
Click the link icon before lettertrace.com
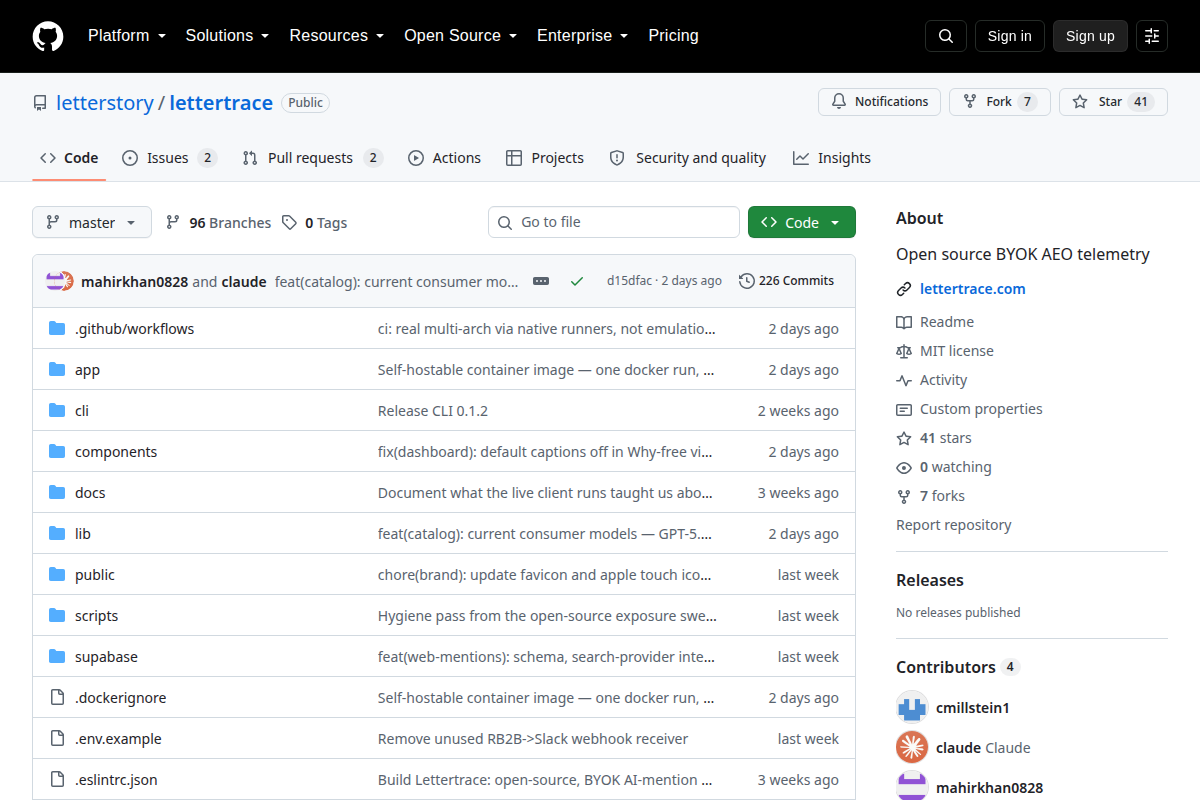click(x=904, y=289)
